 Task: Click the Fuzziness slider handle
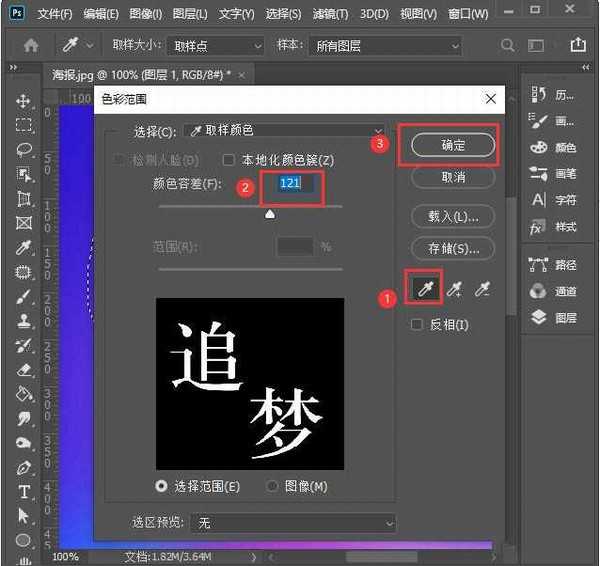[269, 214]
